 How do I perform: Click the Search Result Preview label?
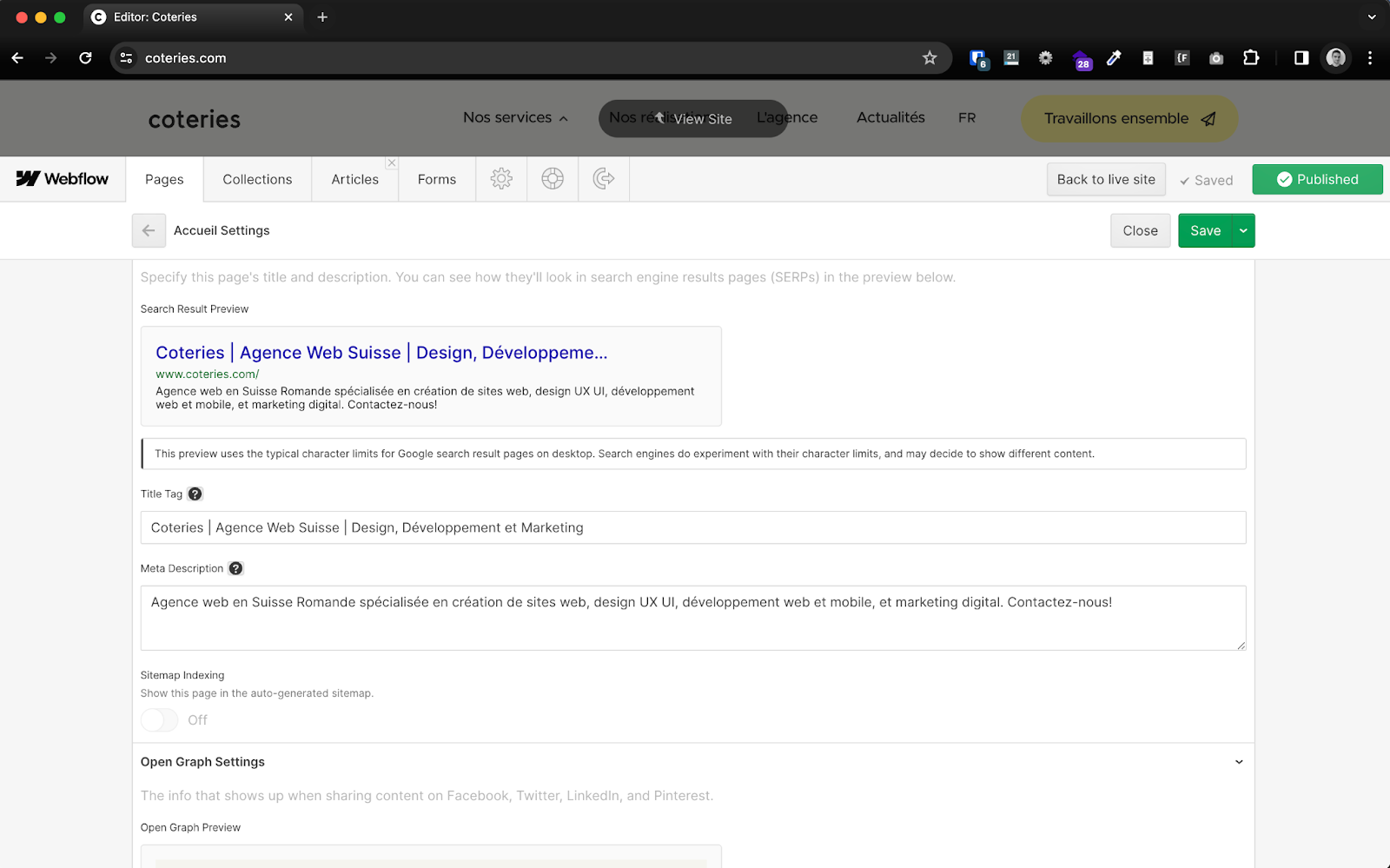point(195,309)
